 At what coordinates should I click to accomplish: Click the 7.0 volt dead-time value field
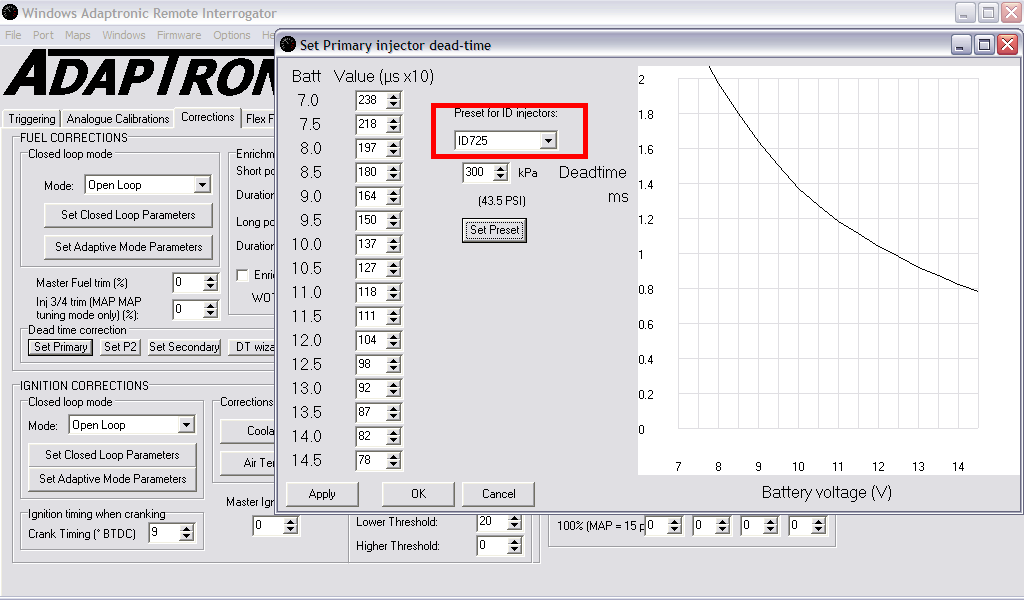[x=370, y=100]
